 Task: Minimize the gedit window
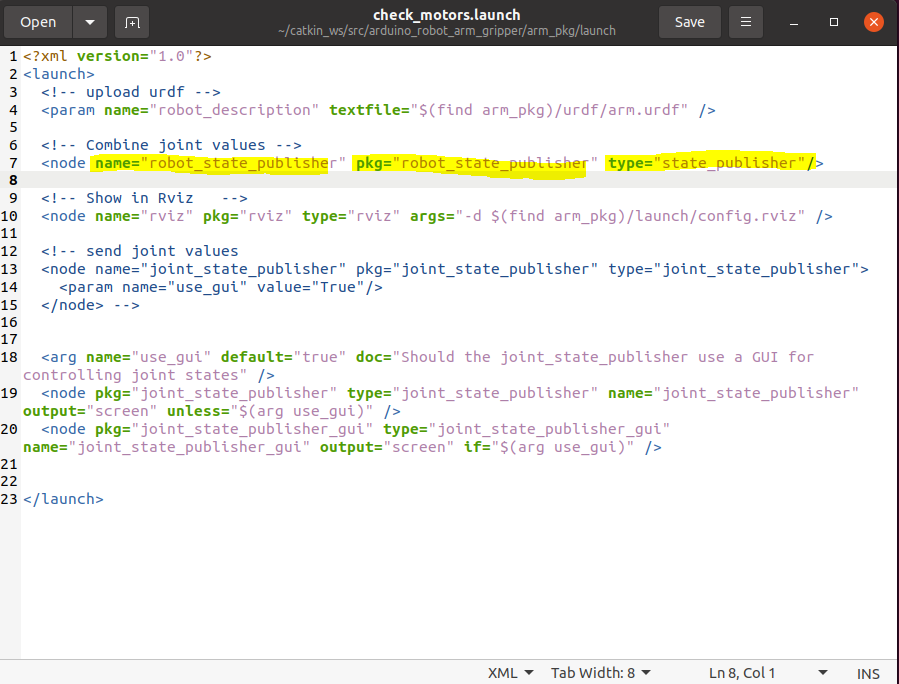pyautogui.click(x=794, y=22)
